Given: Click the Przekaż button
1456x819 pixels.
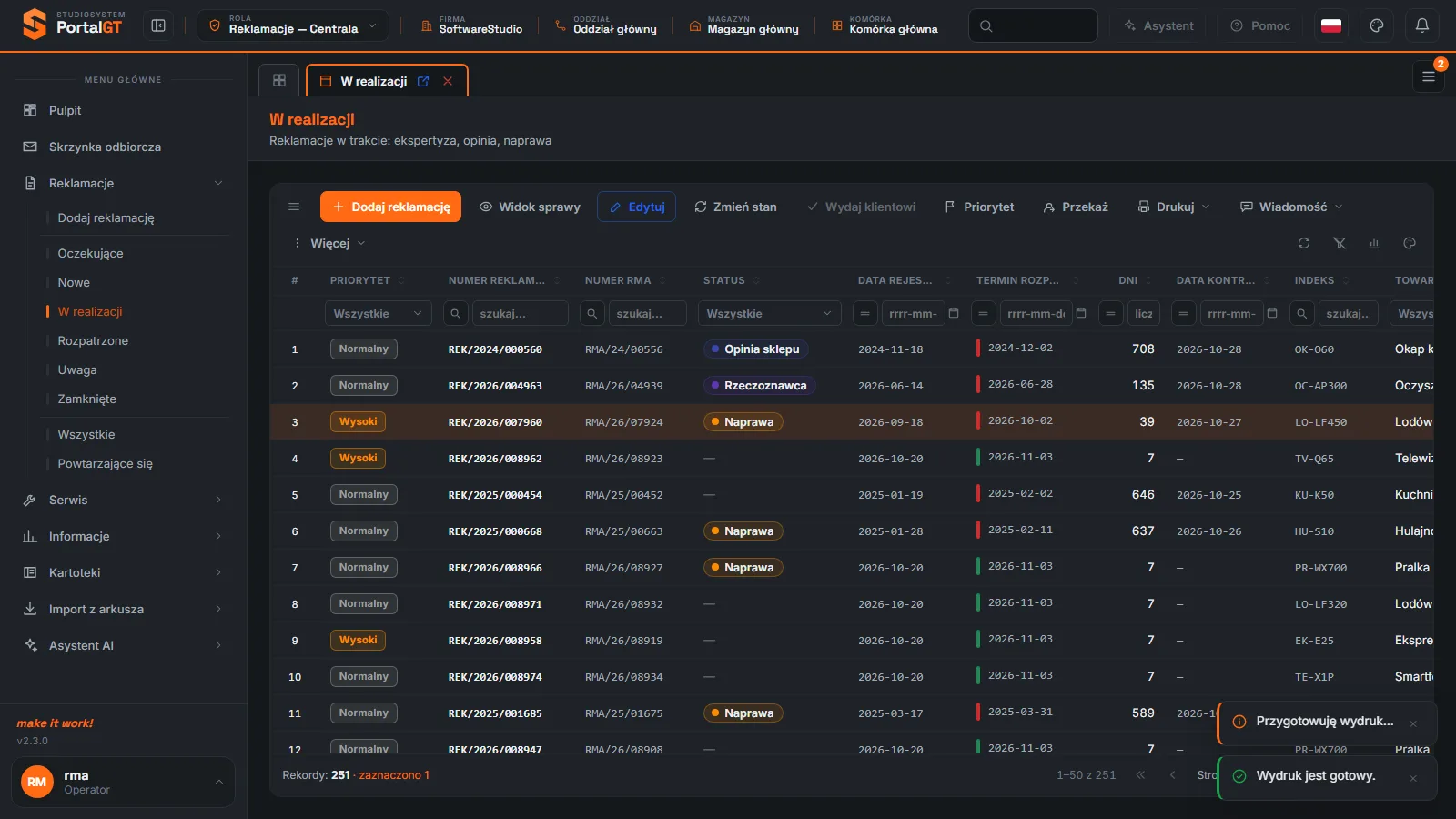Looking at the screenshot, I should click(1076, 207).
